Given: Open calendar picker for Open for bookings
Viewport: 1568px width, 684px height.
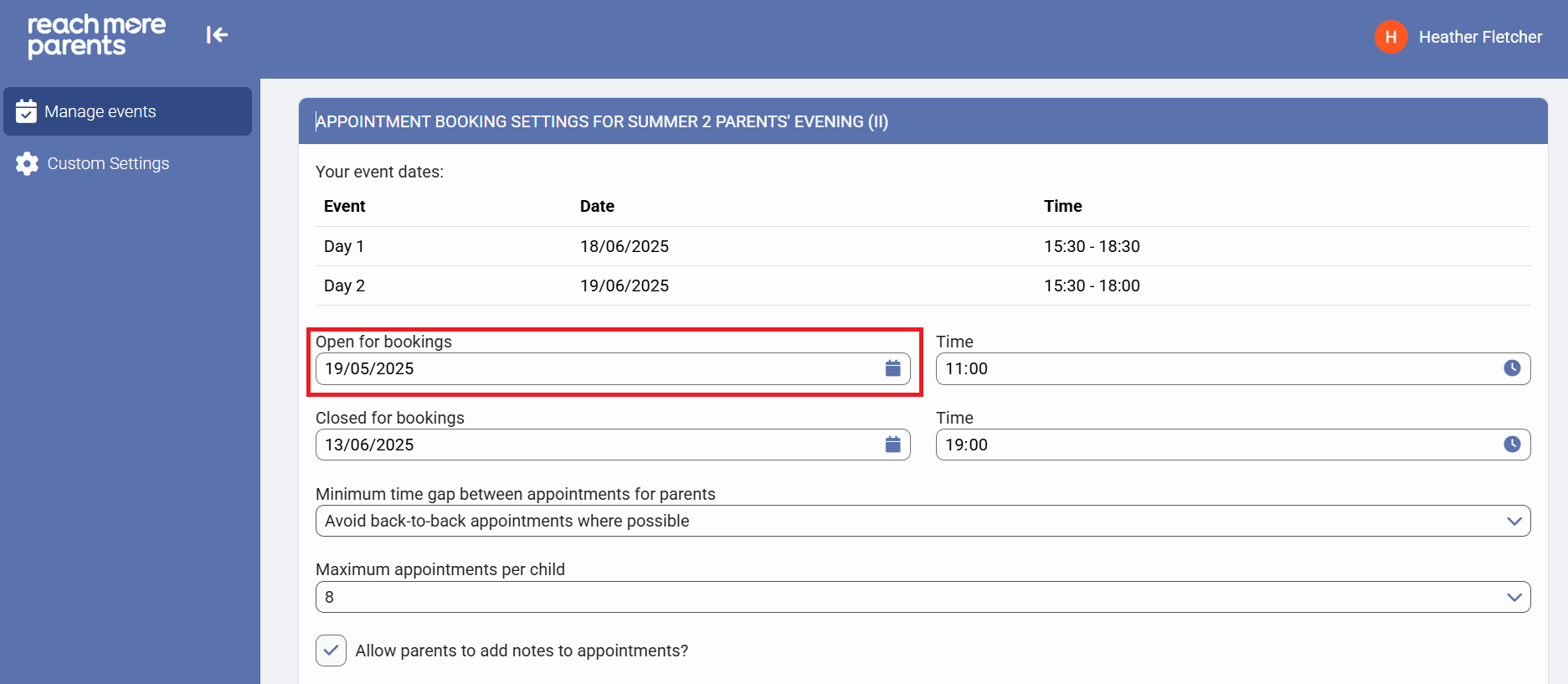Looking at the screenshot, I should click(892, 368).
